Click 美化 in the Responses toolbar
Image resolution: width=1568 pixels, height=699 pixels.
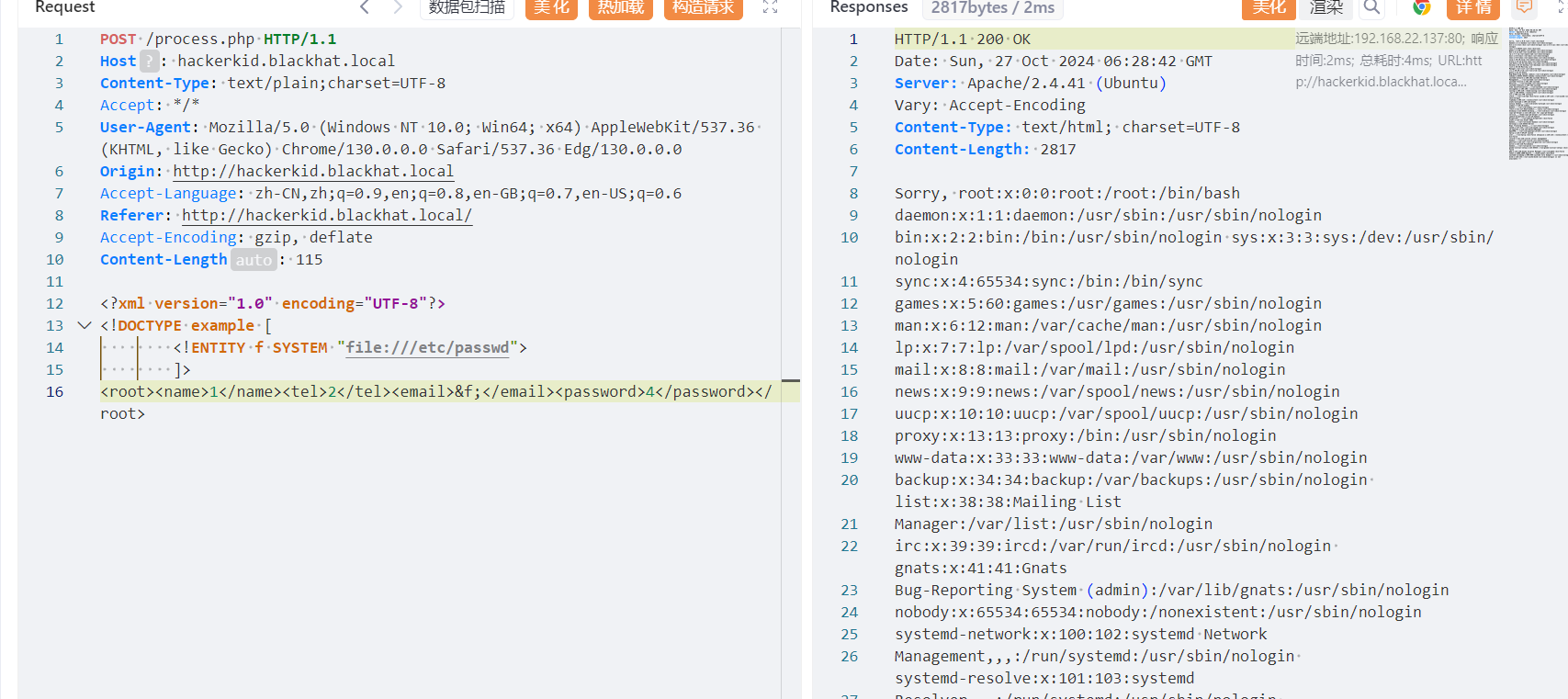pos(1269,7)
